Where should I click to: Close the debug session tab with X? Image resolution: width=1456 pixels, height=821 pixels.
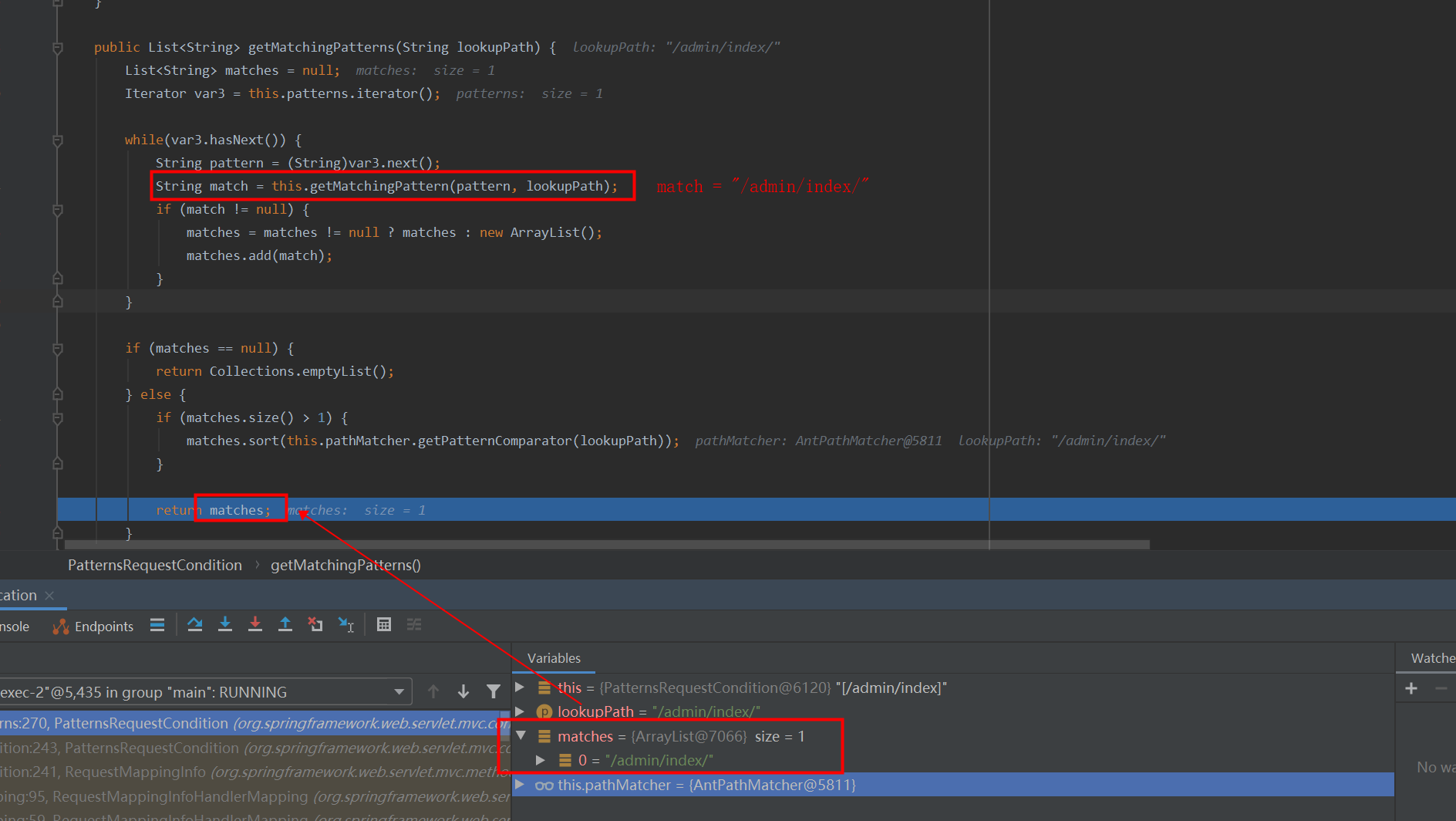click(49, 596)
